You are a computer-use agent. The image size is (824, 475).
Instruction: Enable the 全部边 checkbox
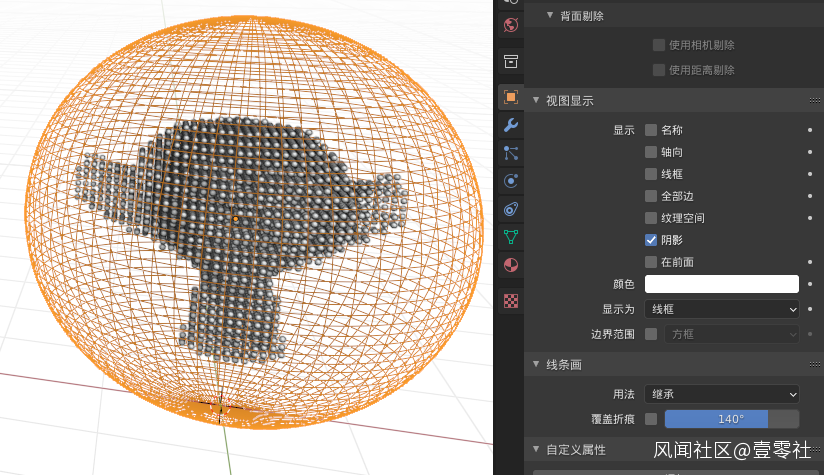(x=651, y=196)
